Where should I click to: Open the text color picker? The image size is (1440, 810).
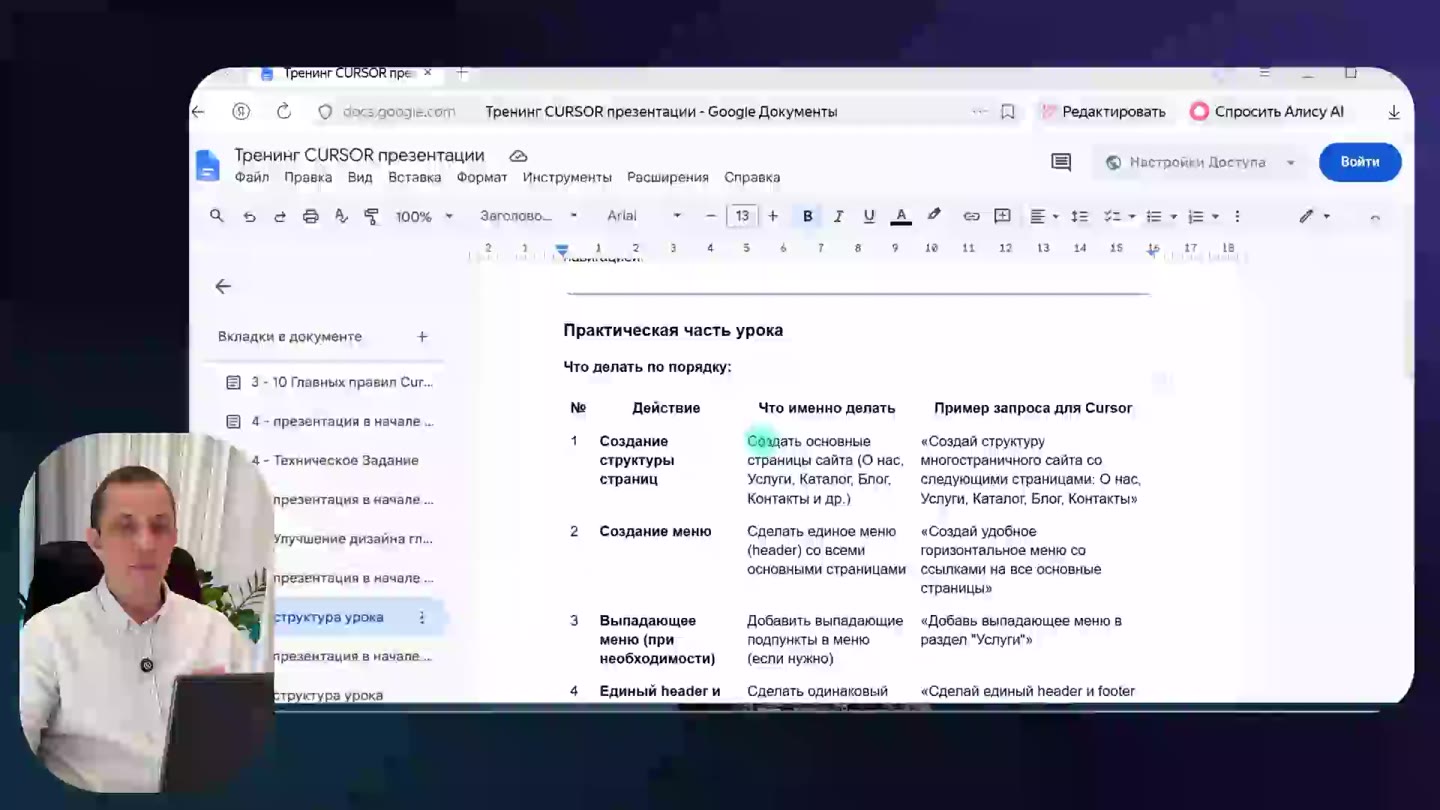(901, 216)
